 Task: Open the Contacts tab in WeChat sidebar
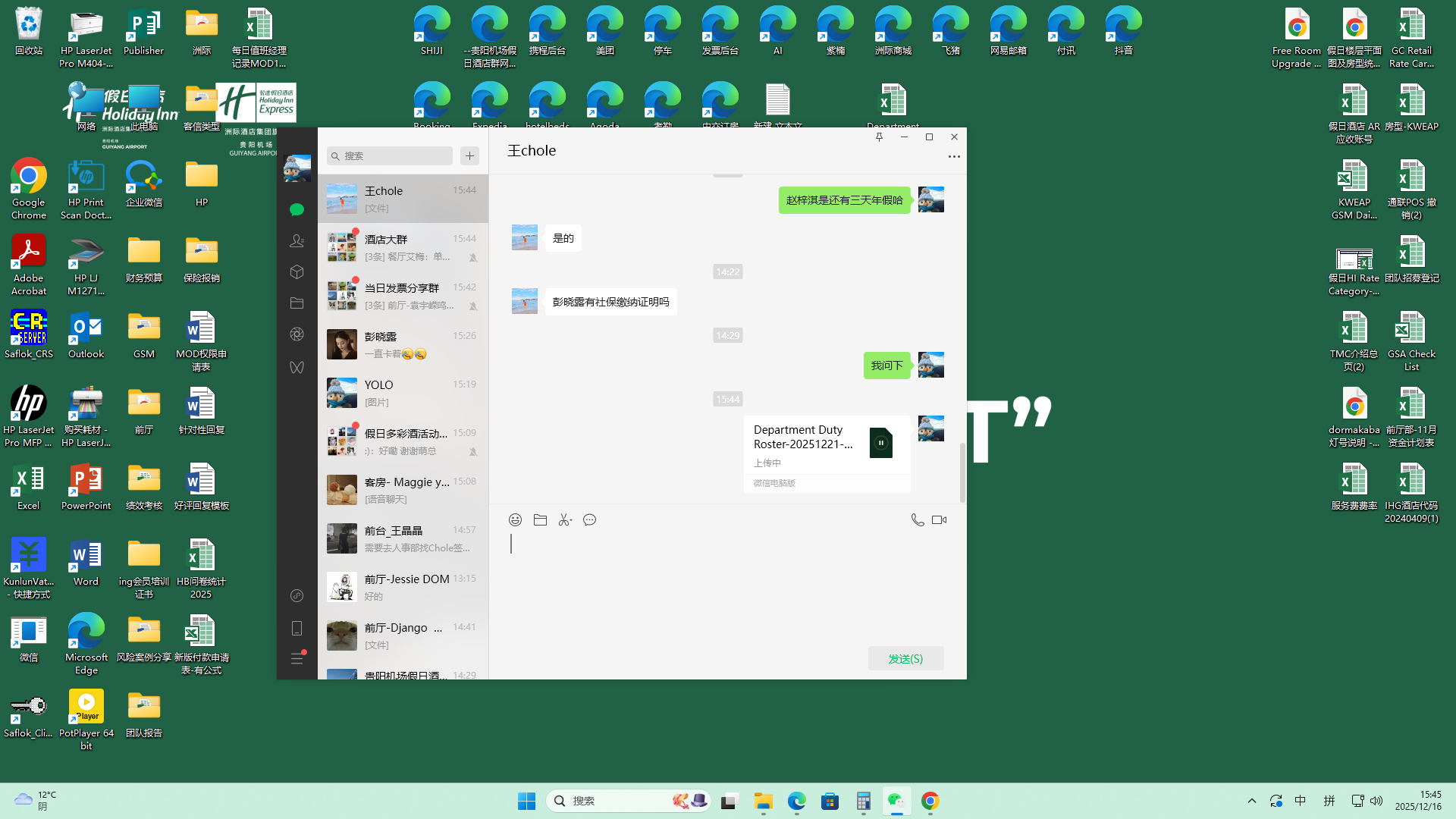pyautogui.click(x=297, y=241)
